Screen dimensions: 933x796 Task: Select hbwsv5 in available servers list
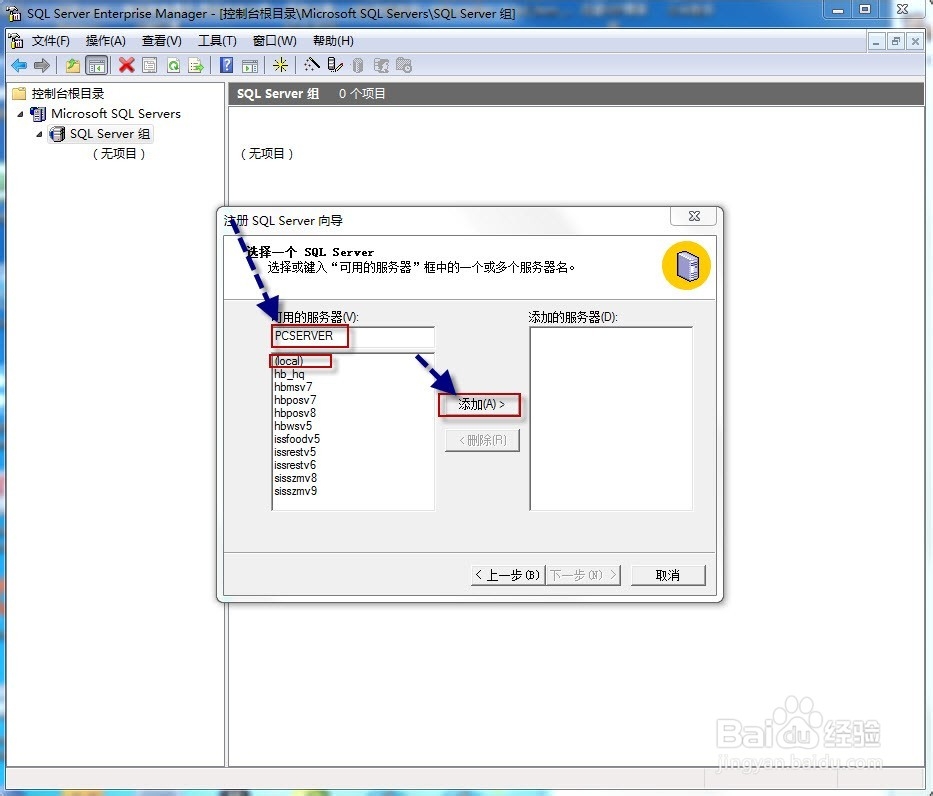293,426
